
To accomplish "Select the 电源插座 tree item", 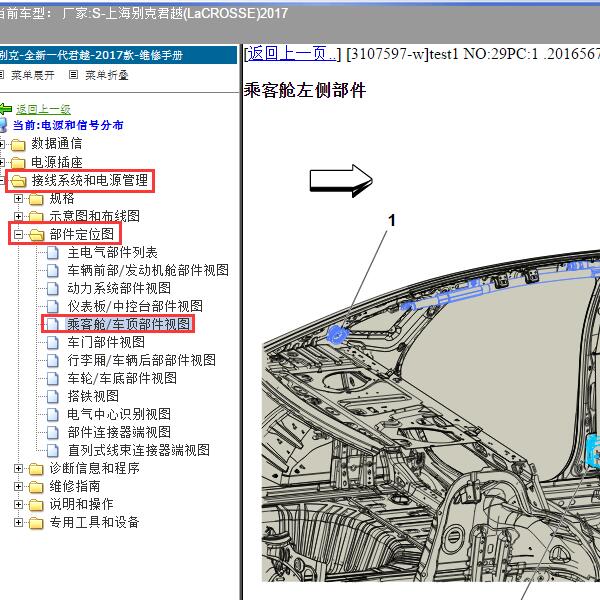I will point(57,162).
